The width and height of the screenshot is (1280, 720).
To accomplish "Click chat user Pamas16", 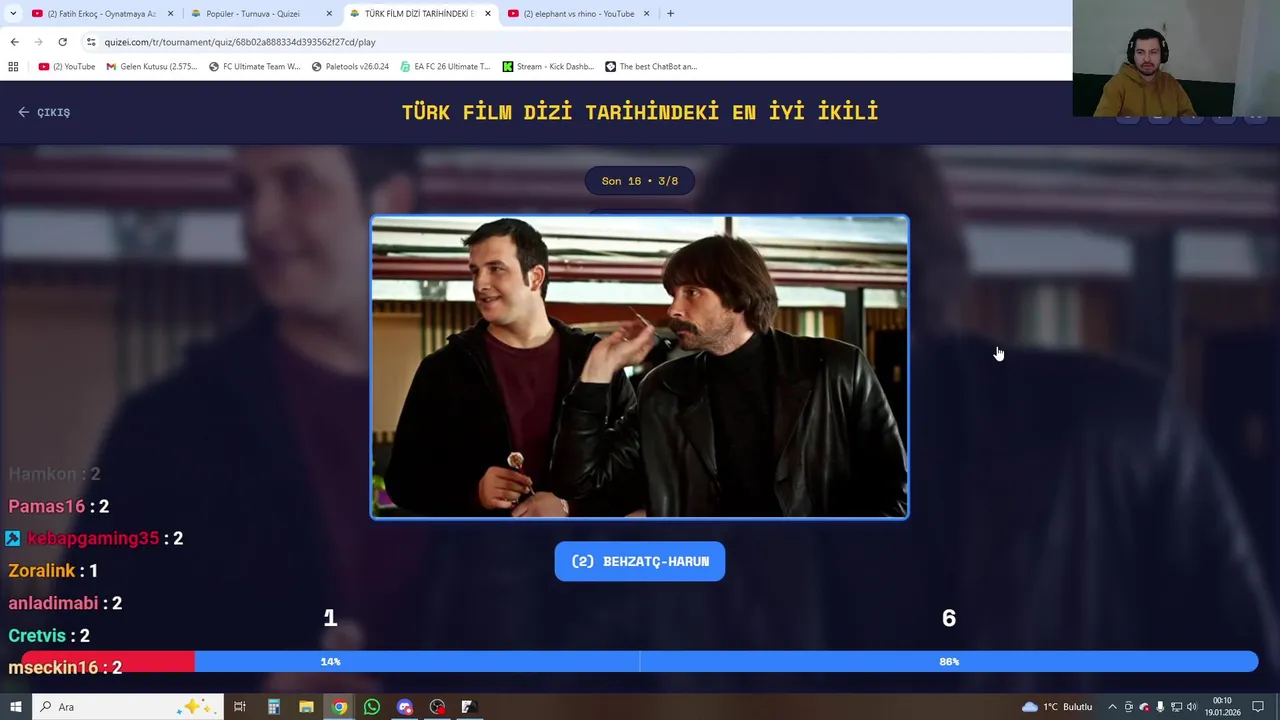I will coord(47,506).
